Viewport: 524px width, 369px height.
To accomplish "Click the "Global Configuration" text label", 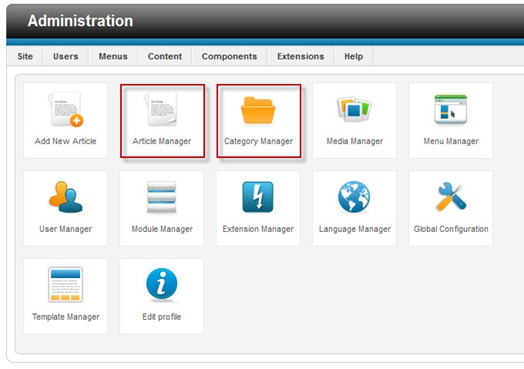I will click(451, 229).
